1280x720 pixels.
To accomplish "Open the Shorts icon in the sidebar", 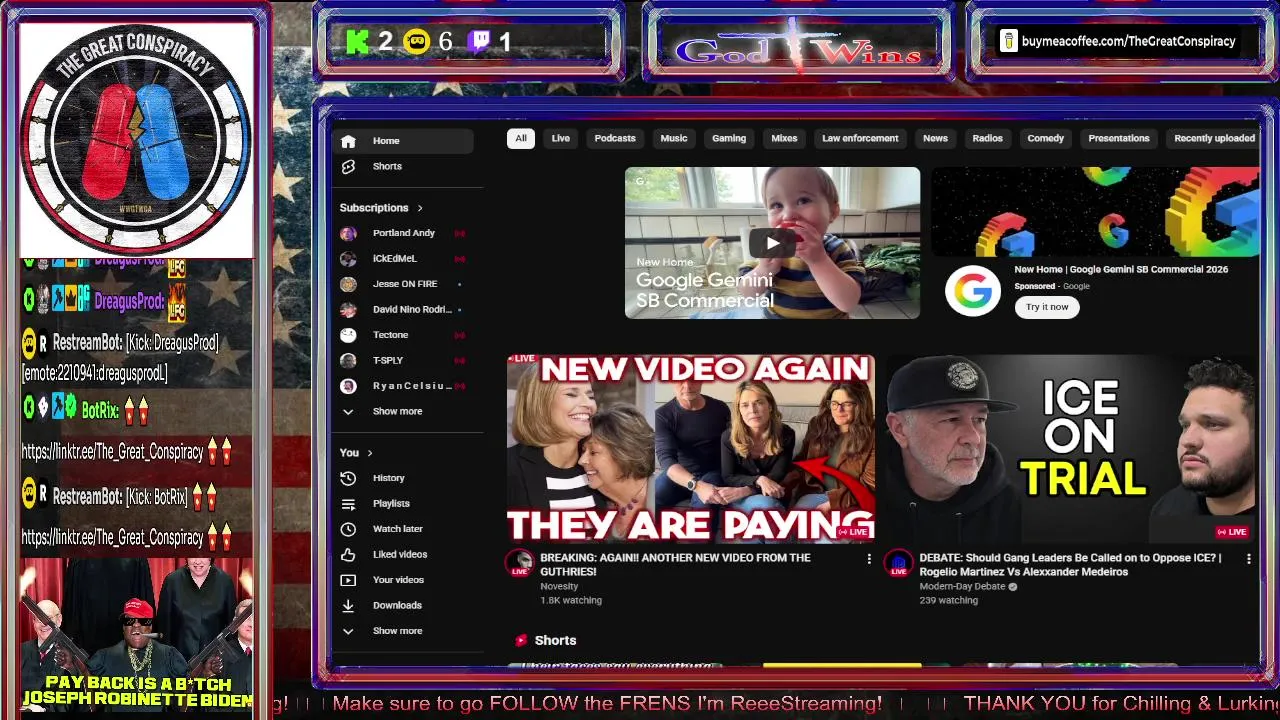I will point(348,166).
